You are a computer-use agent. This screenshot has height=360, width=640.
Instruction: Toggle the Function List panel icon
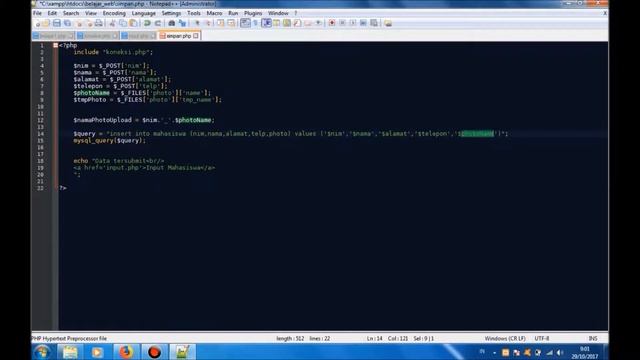pos(297,23)
